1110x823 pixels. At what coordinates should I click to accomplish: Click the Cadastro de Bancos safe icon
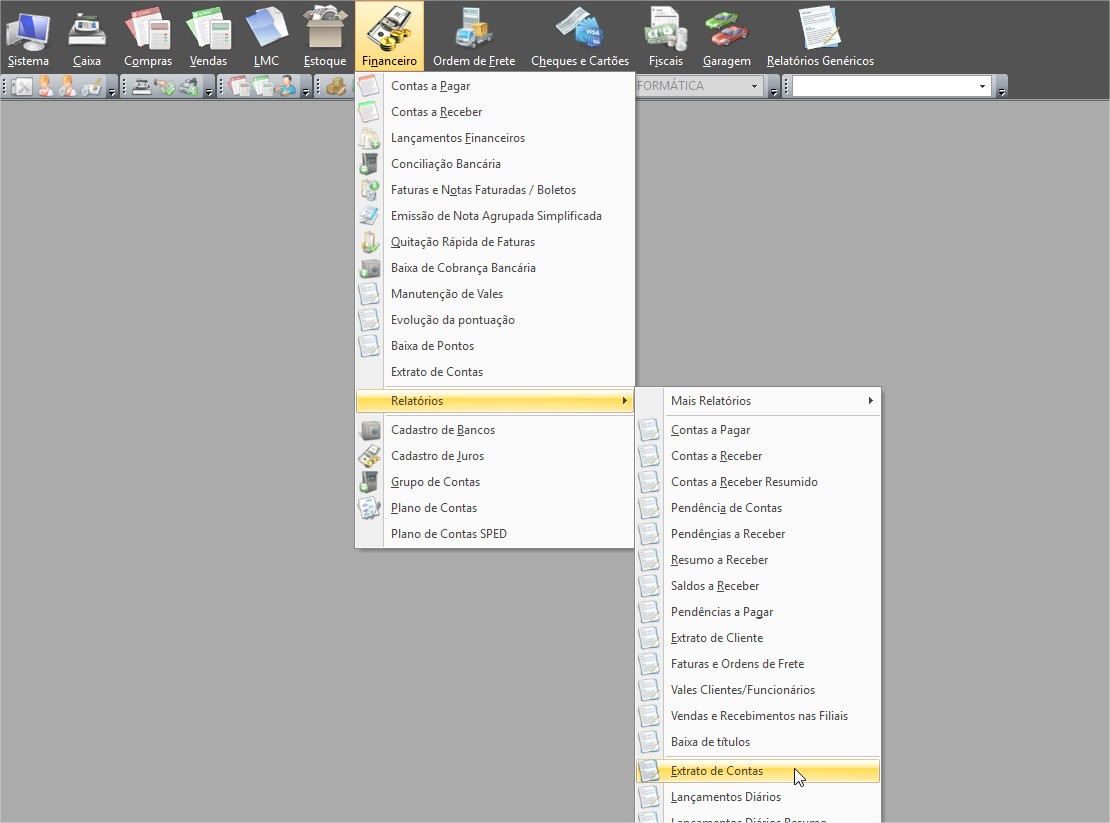click(x=369, y=430)
